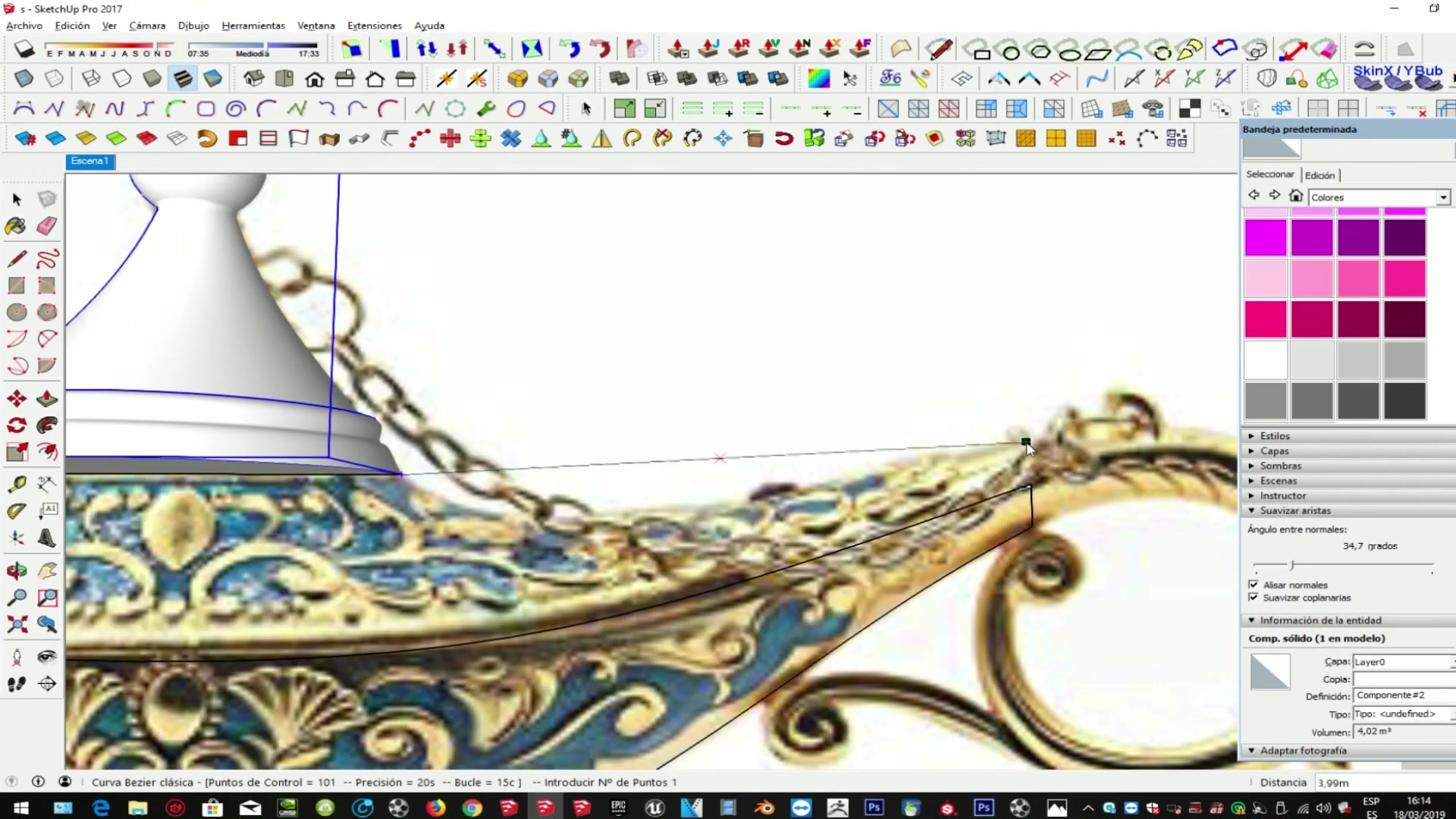The width and height of the screenshot is (1456, 819).
Task: Click the Orbit tool icon
Action: (17, 570)
